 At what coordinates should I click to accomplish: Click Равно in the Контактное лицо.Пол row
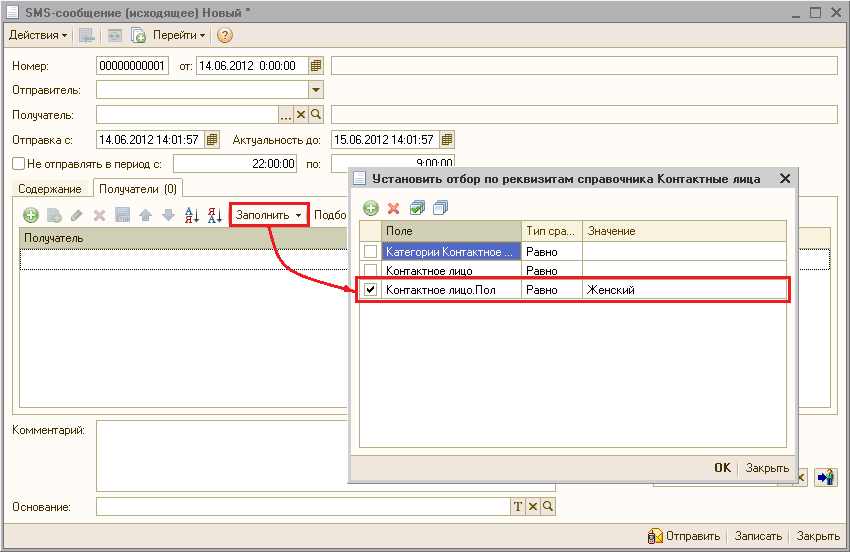tap(552, 290)
